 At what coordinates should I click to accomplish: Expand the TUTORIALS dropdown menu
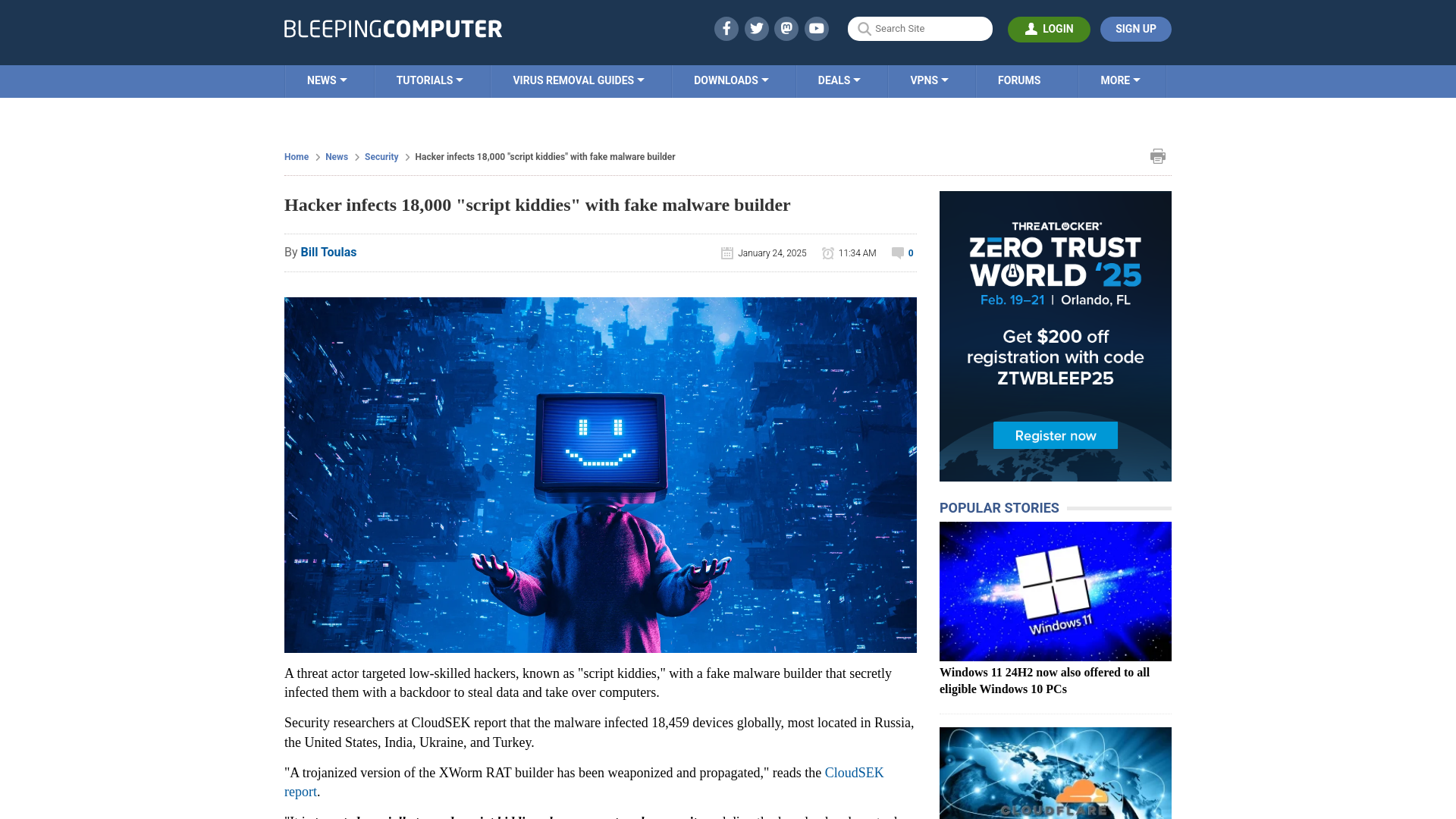pyautogui.click(x=429, y=80)
